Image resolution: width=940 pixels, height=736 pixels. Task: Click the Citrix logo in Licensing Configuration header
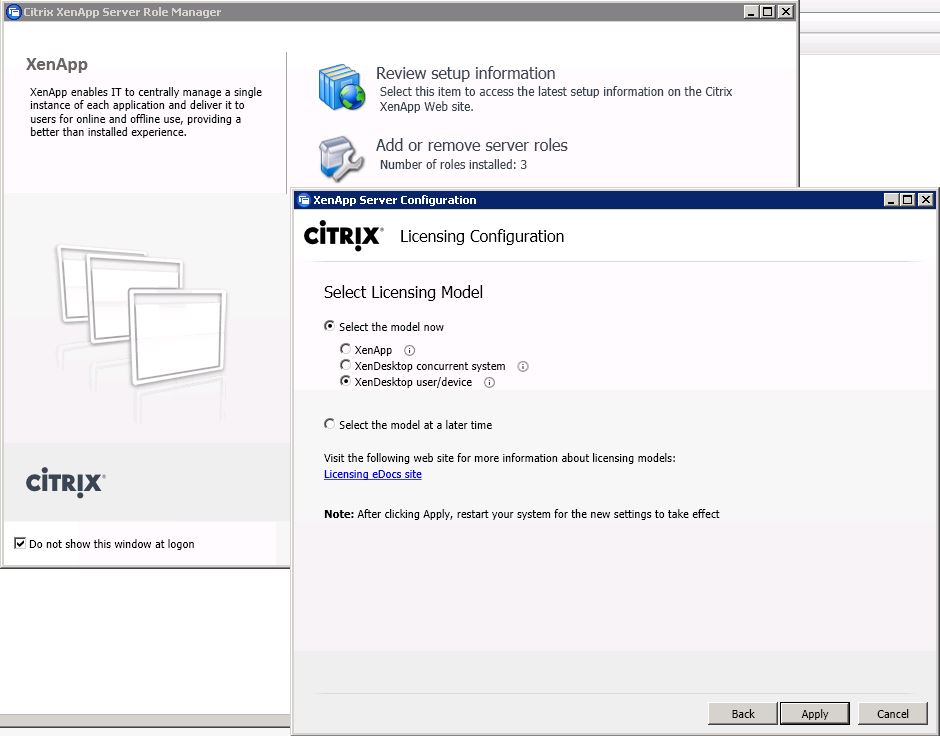tap(343, 236)
